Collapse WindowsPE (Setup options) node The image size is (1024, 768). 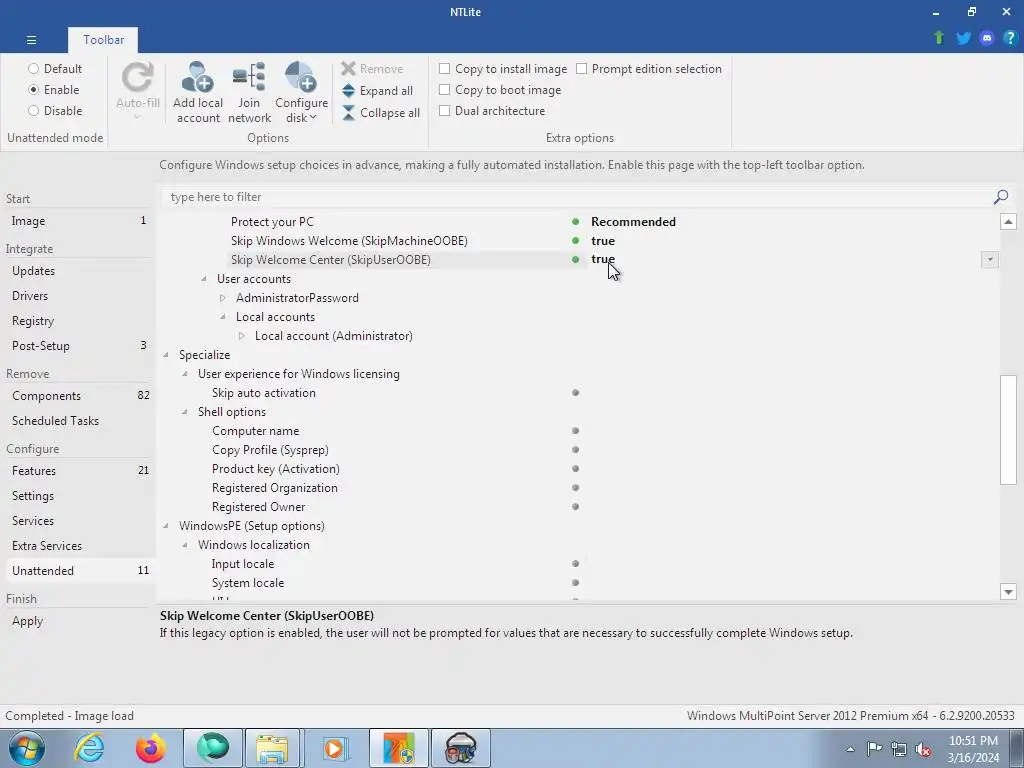[166, 526]
